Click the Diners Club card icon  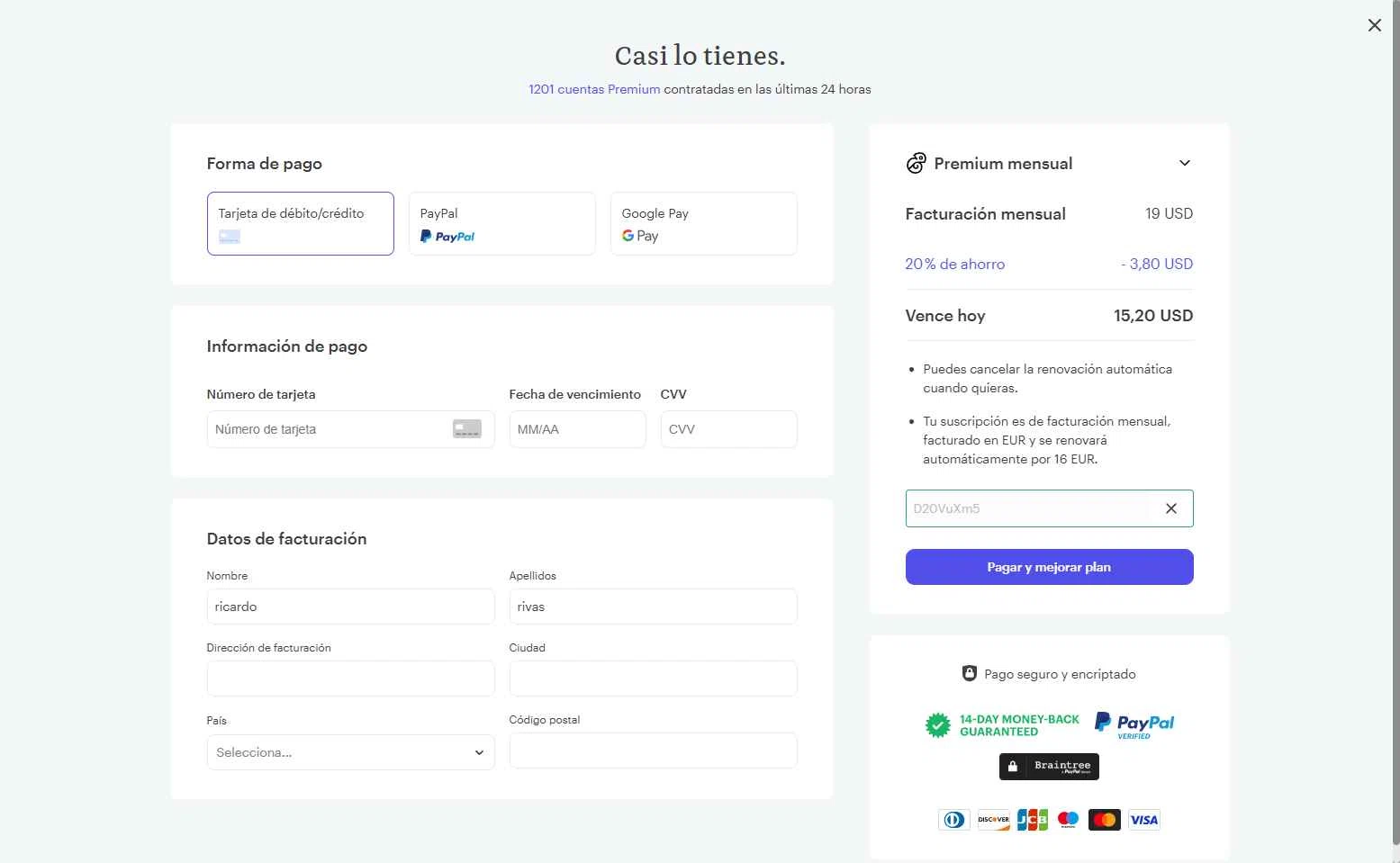pos(954,820)
